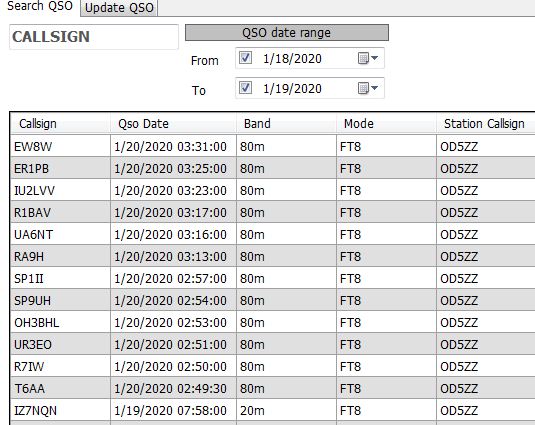Select the OH3BHL callsign cell
The width and height of the screenshot is (535, 425).
(61, 323)
